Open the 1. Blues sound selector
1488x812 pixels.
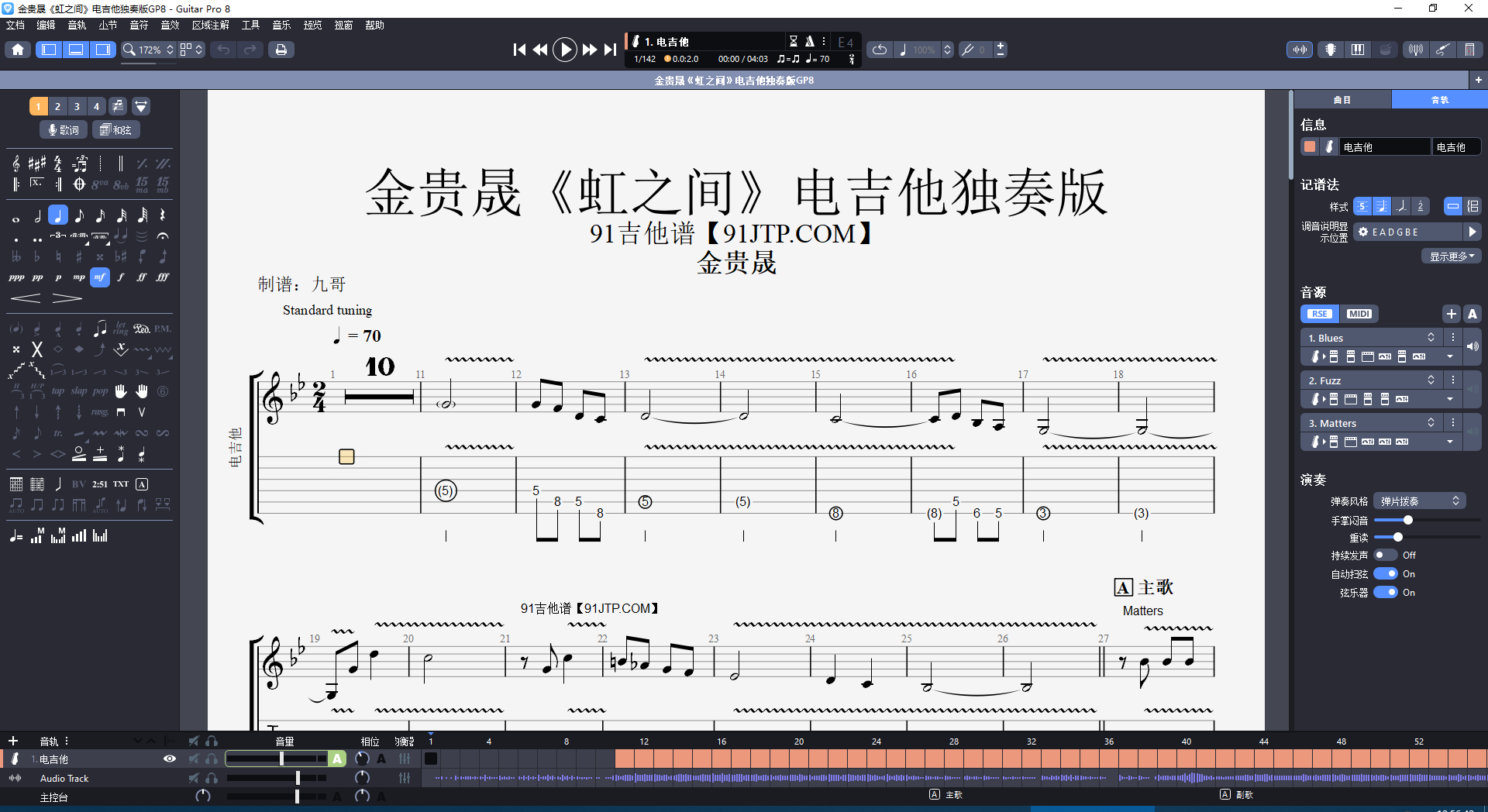1370,338
